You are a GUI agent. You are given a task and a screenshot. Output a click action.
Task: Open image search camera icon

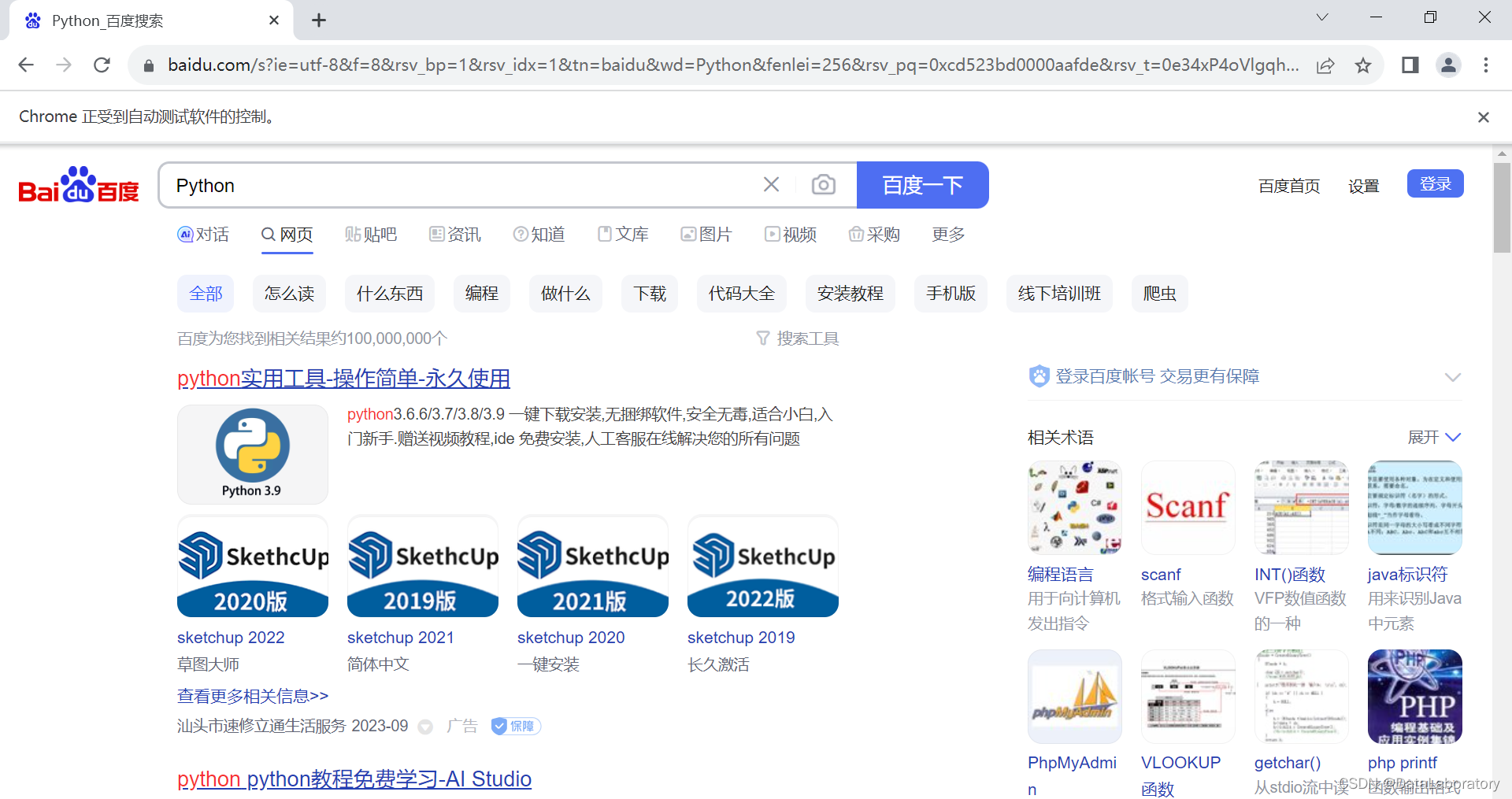(824, 184)
